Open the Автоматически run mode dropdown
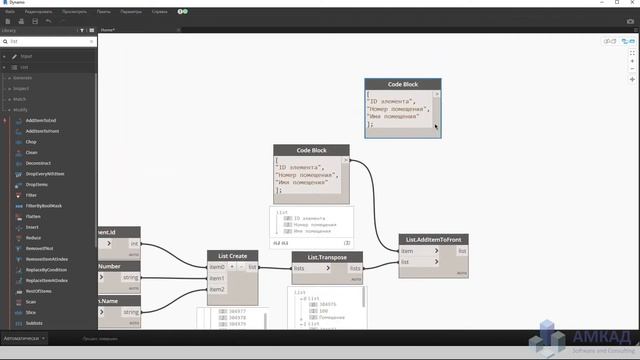Viewport: 640px width, 360px height. pos(24,338)
